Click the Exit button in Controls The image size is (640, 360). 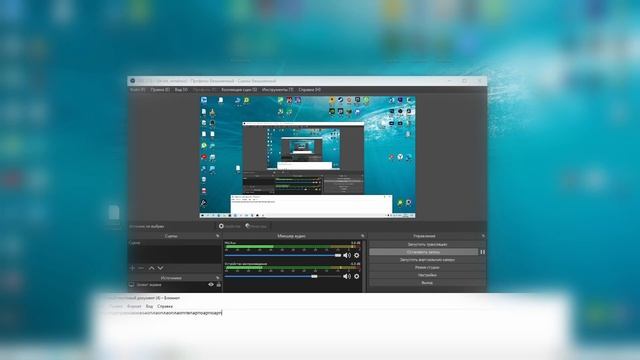[427, 283]
